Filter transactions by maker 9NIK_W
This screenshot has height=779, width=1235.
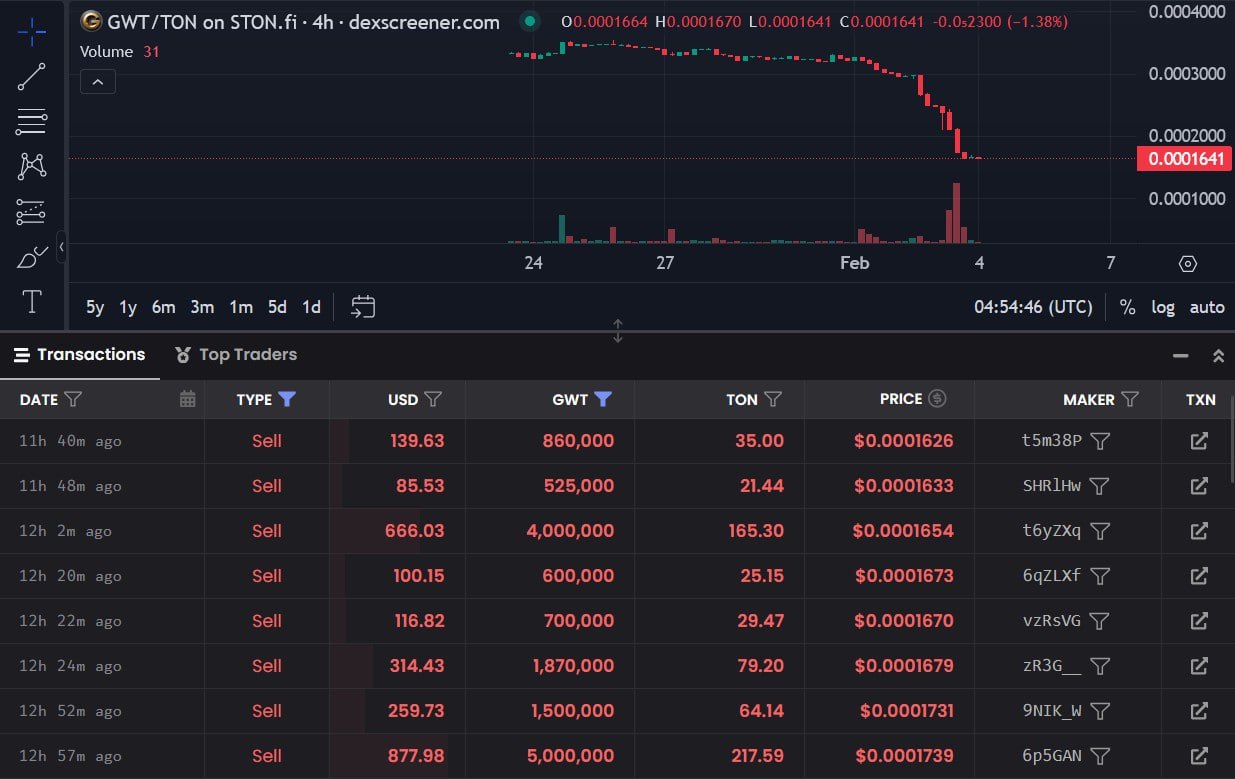1100,711
